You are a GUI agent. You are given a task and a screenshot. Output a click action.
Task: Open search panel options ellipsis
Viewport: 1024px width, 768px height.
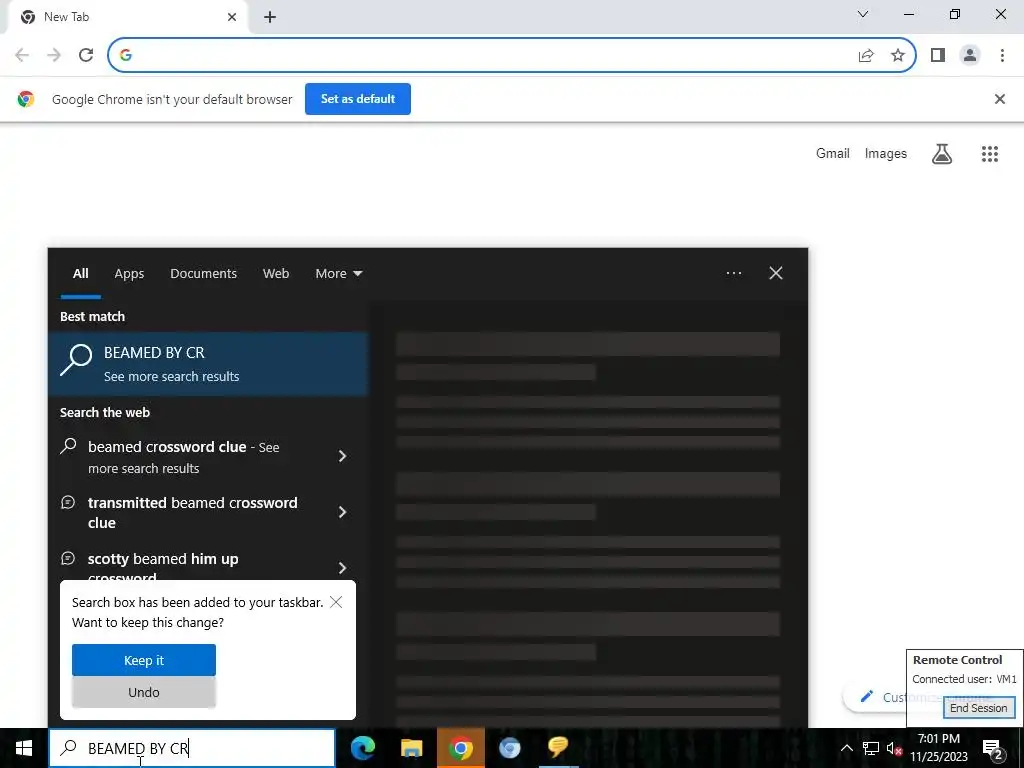734,273
